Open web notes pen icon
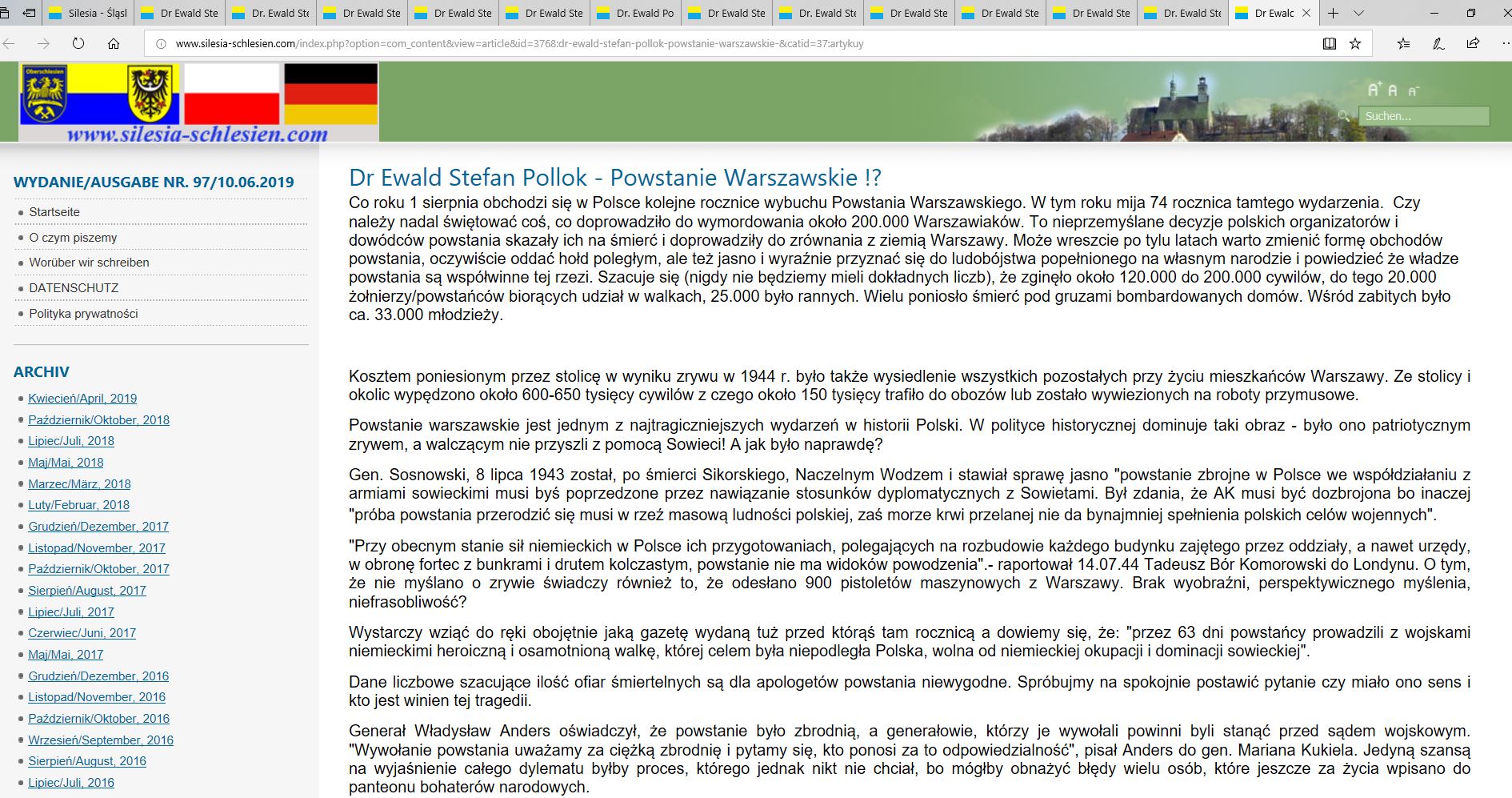1512x798 pixels. 1438,44
